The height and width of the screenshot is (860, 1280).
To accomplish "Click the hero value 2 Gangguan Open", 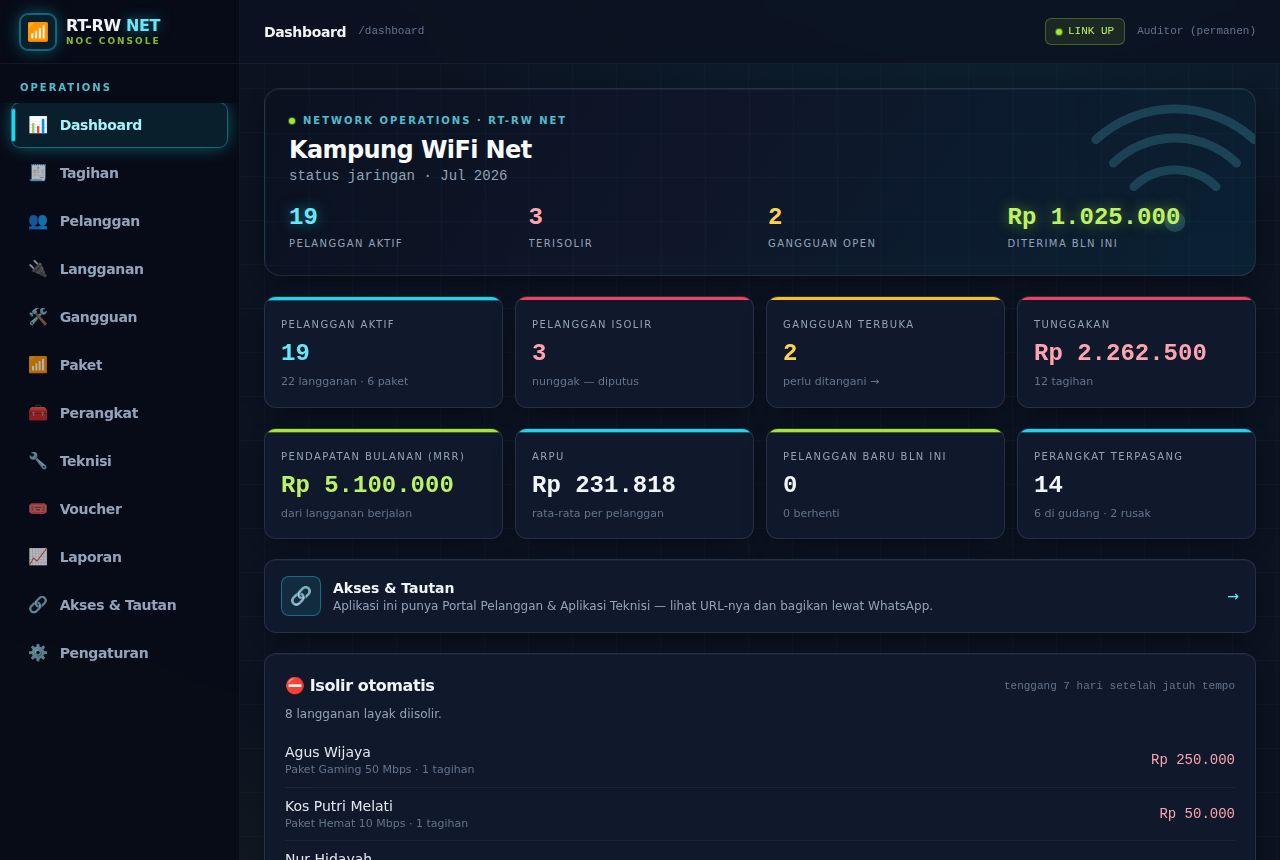I will click(775, 217).
